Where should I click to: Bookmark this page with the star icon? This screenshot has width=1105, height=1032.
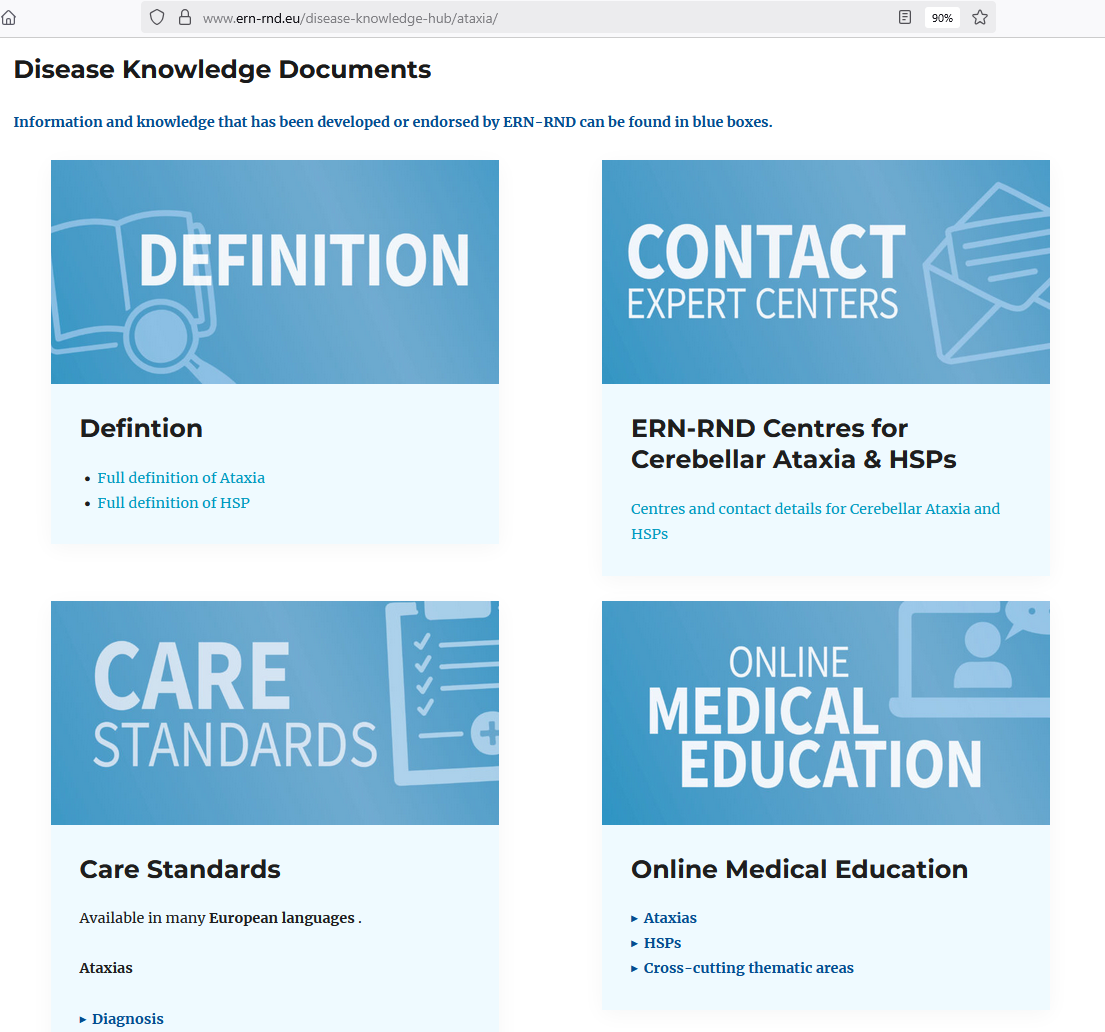click(980, 18)
